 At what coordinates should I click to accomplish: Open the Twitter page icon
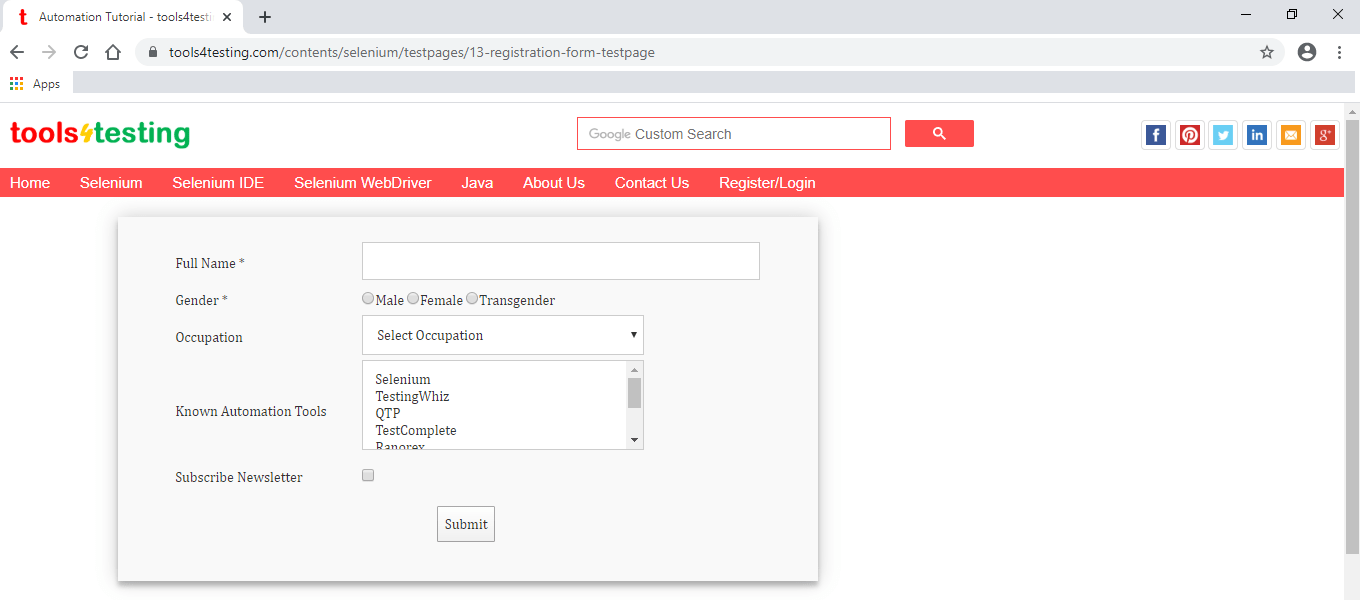point(1223,134)
